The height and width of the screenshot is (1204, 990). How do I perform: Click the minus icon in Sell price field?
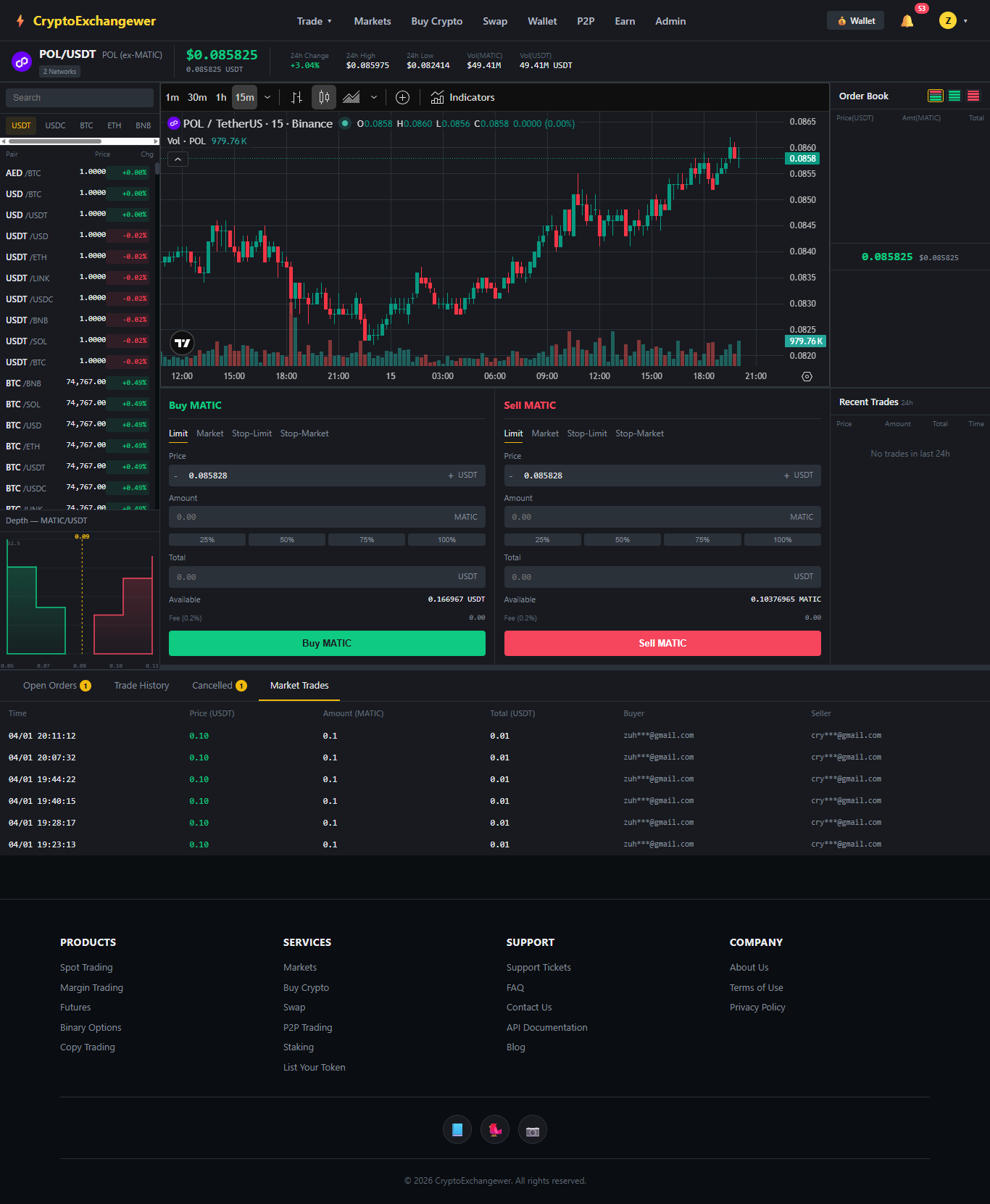(511, 476)
